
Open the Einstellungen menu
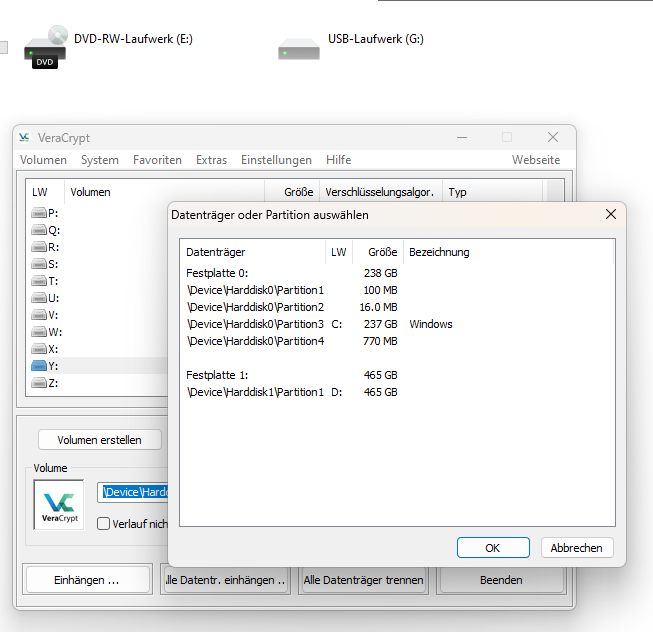[276, 160]
